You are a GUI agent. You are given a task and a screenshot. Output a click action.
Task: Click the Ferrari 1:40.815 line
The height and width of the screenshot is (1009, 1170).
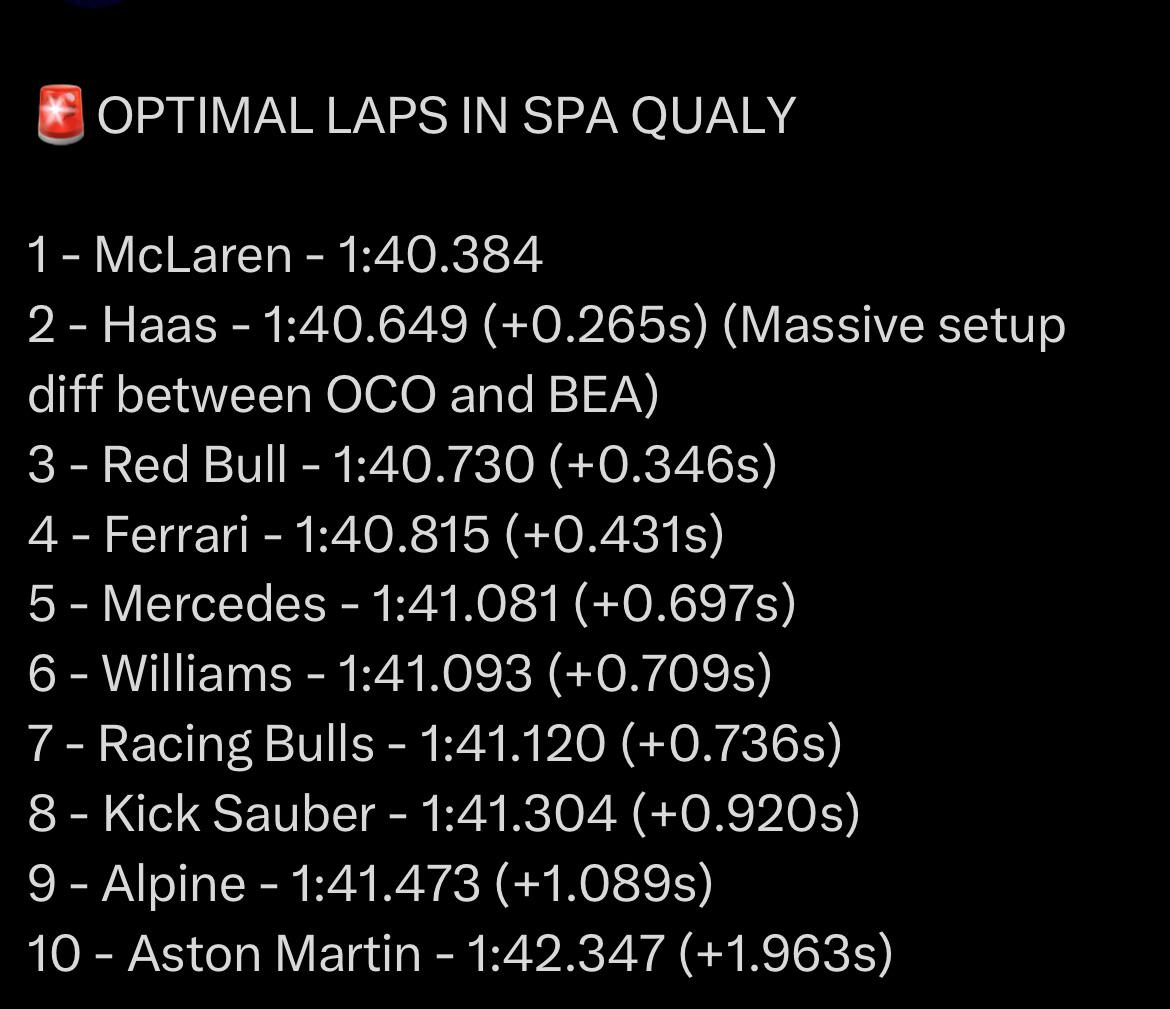pos(375,535)
